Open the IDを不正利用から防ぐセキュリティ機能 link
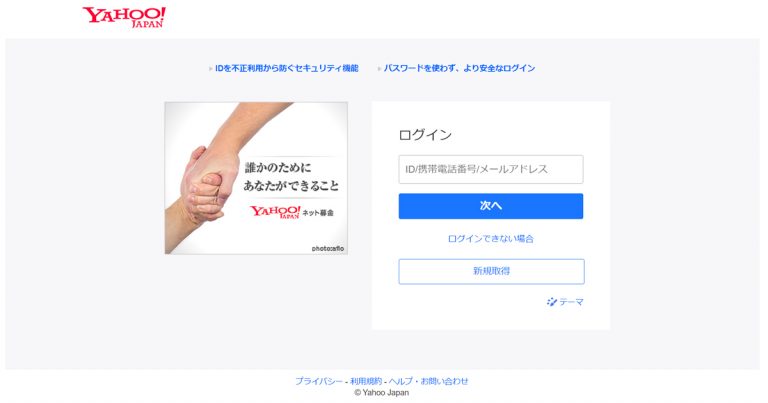The image size is (768, 403). (x=287, y=69)
